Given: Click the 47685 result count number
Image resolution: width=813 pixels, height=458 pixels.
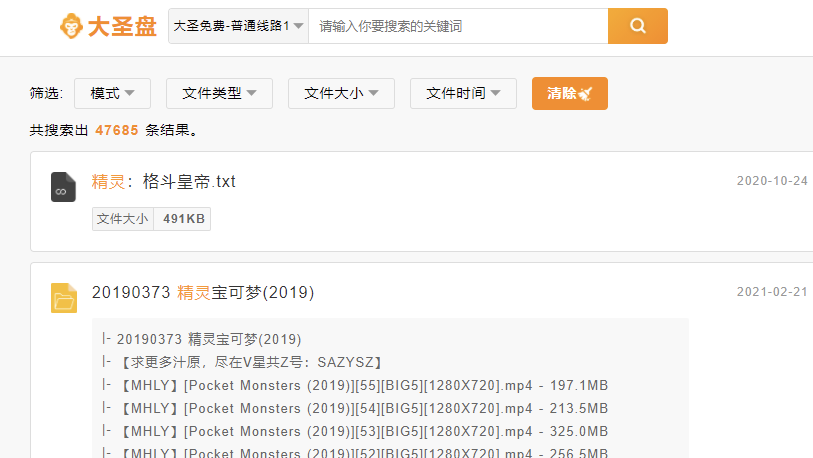Looking at the screenshot, I should tap(117, 130).
